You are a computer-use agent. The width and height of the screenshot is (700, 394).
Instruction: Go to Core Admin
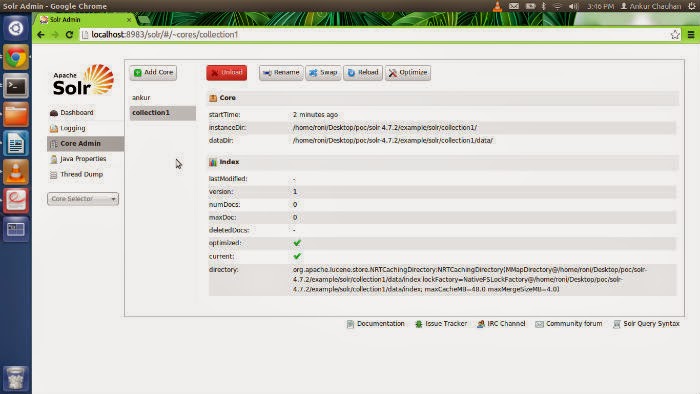pos(85,144)
